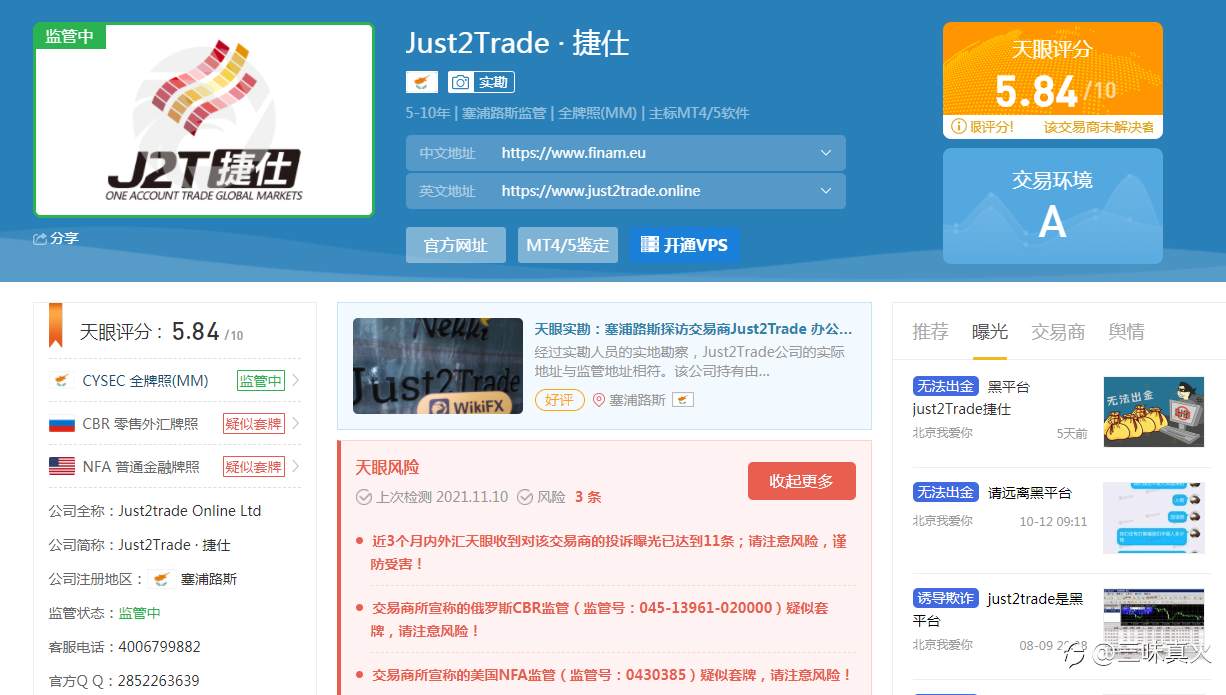The width and height of the screenshot is (1226, 695).
Task: Click the 开通VPS button
Action: point(684,245)
